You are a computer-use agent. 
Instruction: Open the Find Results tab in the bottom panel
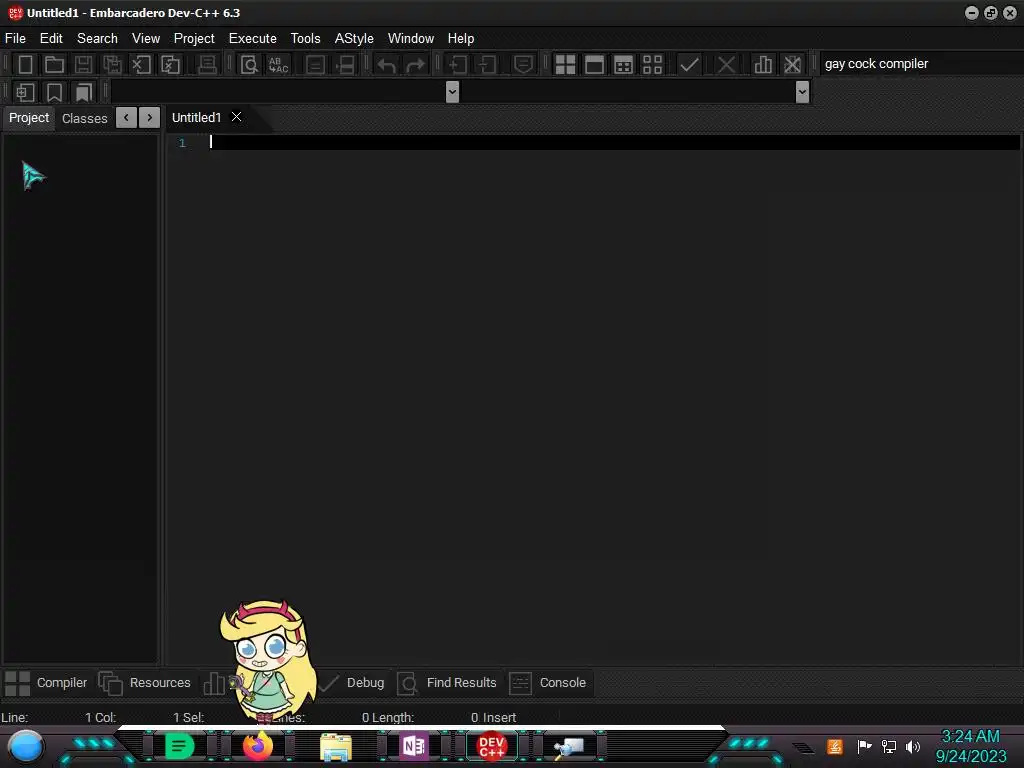click(x=447, y=683)
